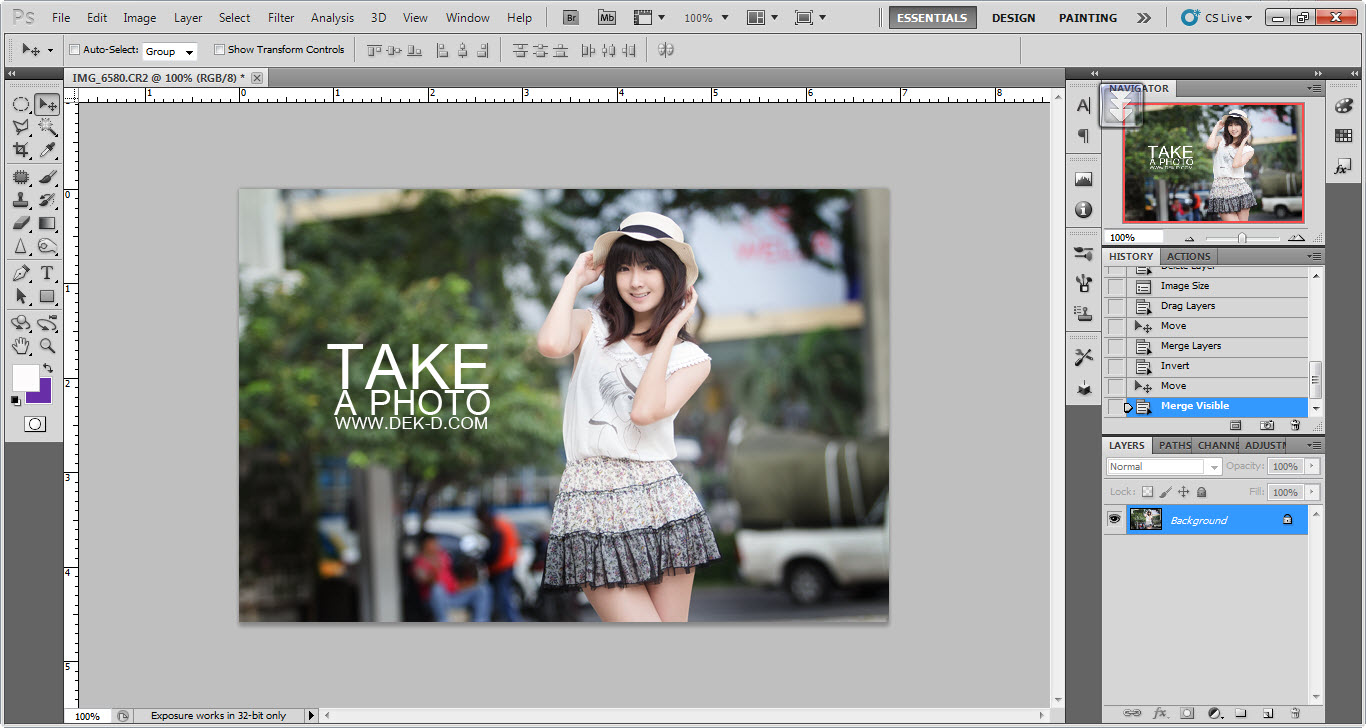The width and height of the screenshot is (1366, 728).
Task: Click the Launch Bridge icon
Action: (x=570, y=18)
